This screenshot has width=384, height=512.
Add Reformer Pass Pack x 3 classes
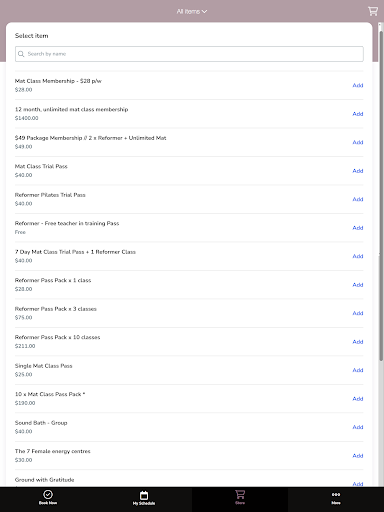358,313
